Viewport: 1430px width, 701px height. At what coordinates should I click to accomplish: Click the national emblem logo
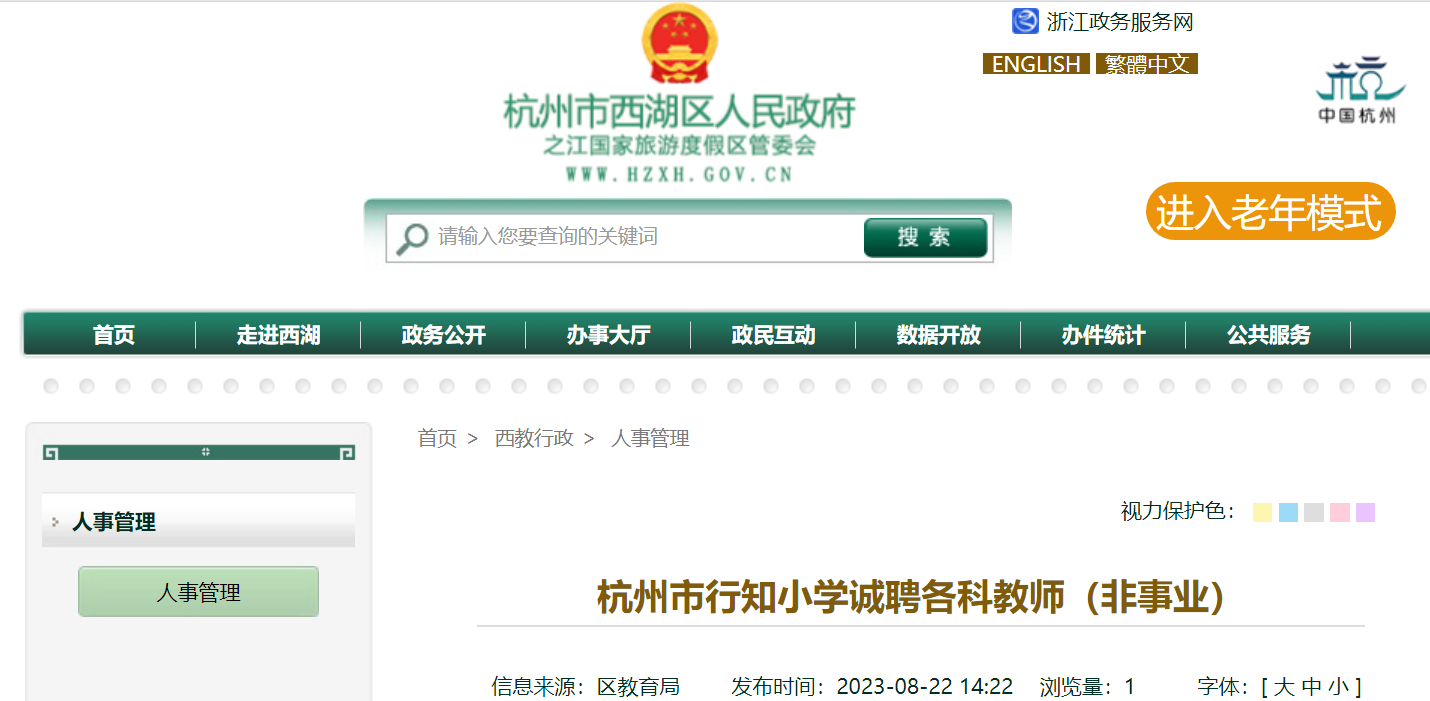click(x=679, y=44)
